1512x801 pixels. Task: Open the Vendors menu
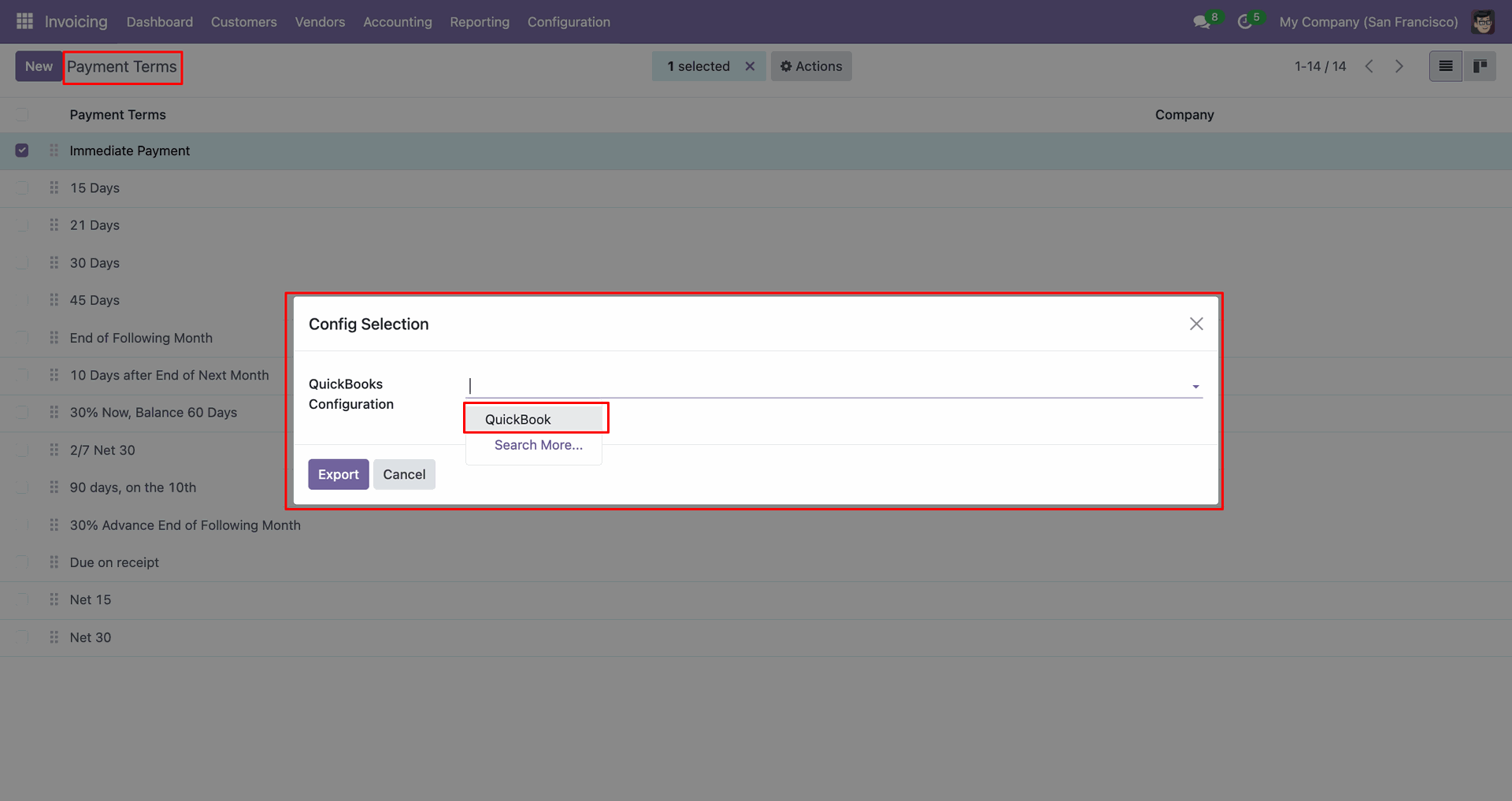(320, 22)
